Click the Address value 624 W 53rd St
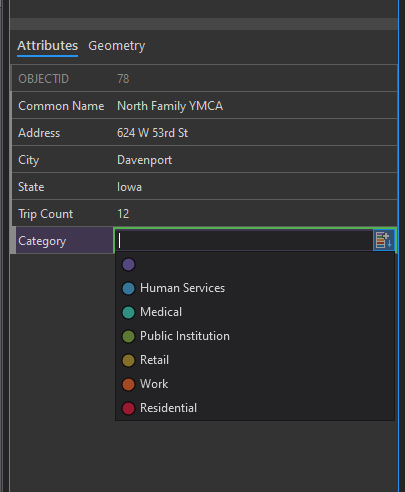The width and height of the screenshot is (405, 492). [153, 133]
